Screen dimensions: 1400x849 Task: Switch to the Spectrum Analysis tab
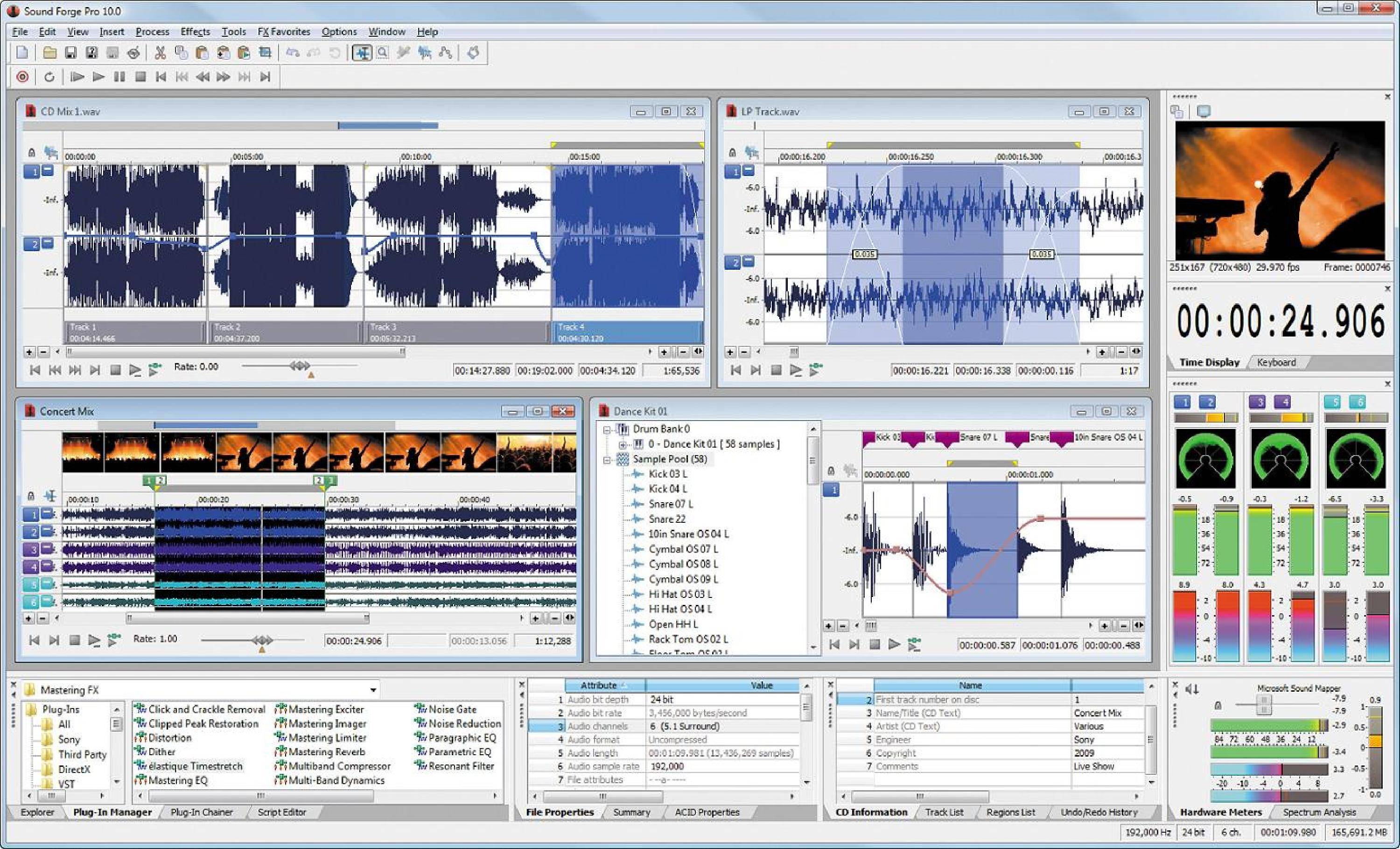pyautogui.click(x=1322, y=812)
